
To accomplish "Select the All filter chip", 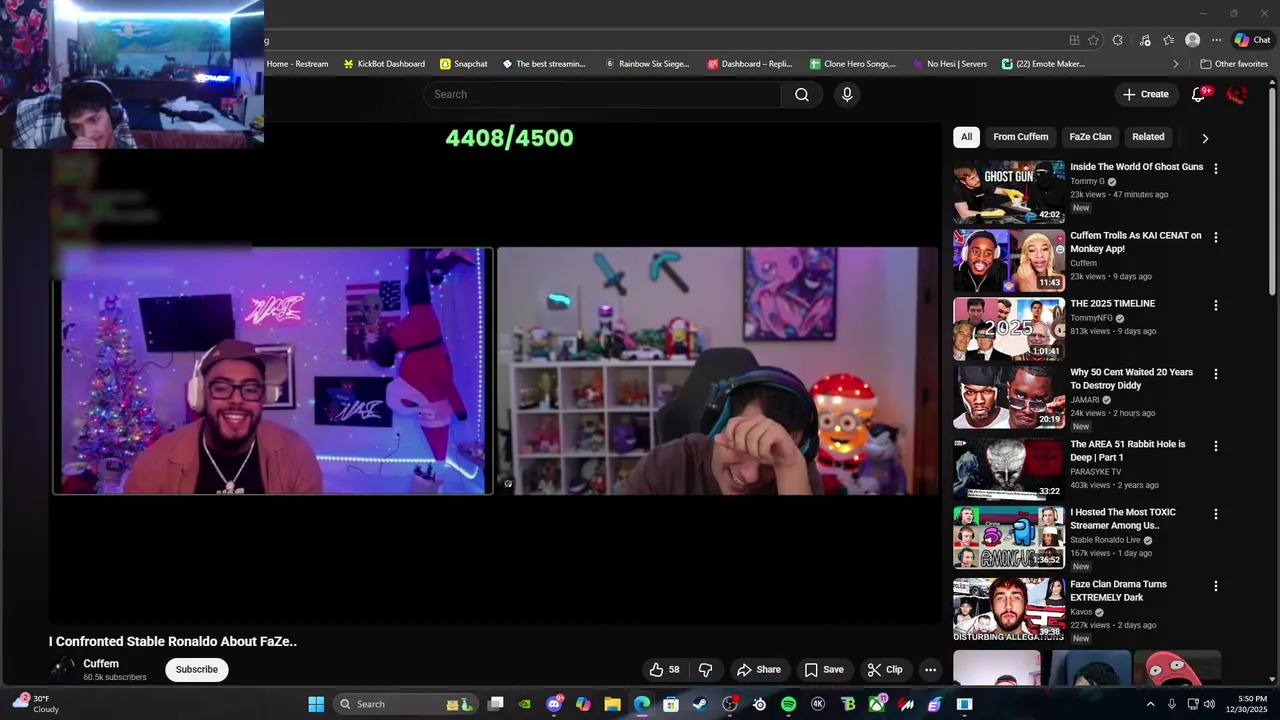I will click(966, 137).
